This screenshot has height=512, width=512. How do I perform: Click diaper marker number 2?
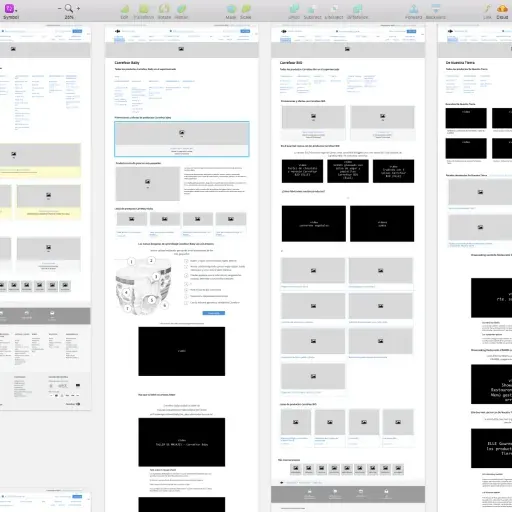151,261
